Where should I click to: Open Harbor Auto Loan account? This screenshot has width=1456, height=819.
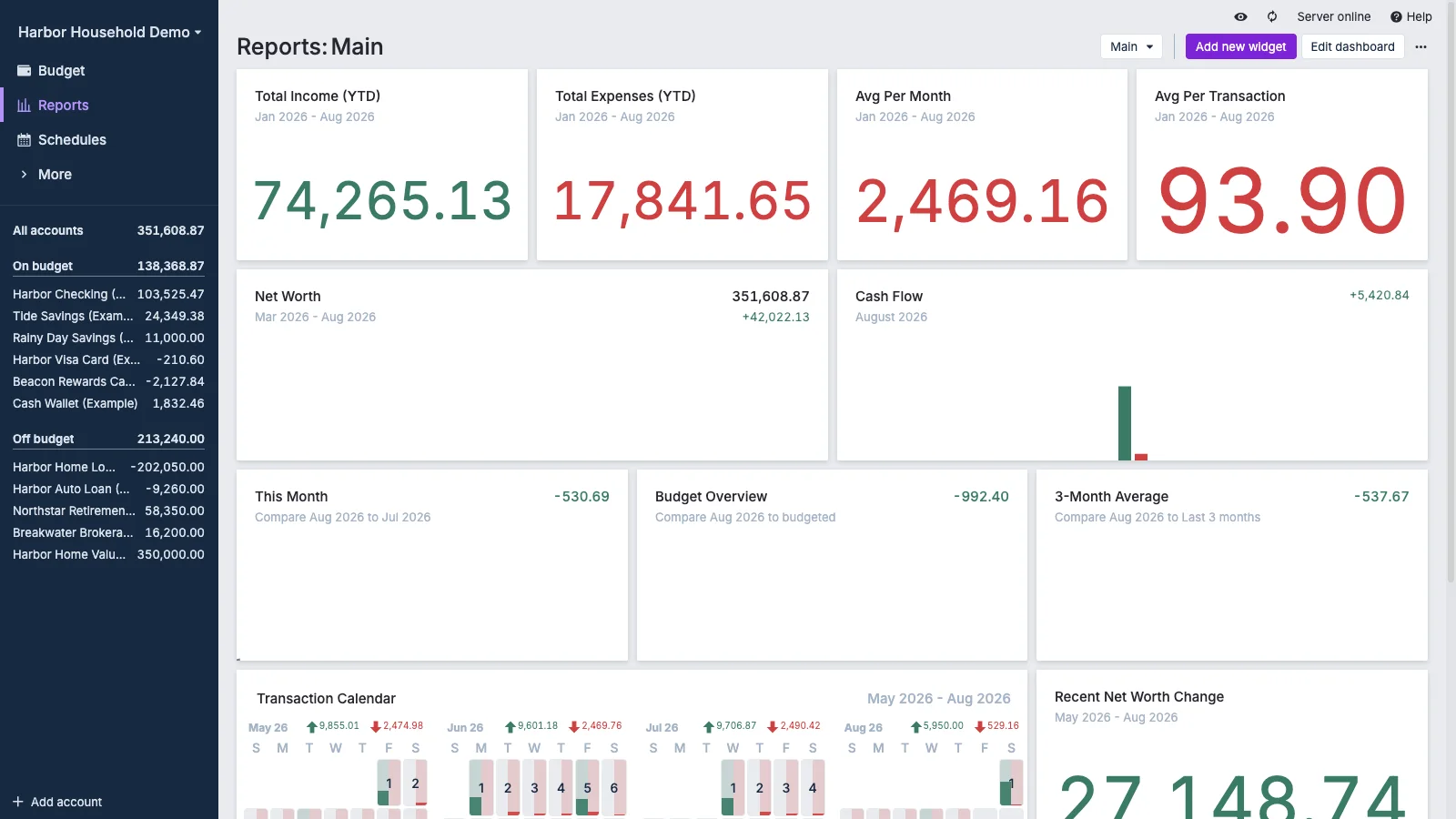(x=108, y=489)
